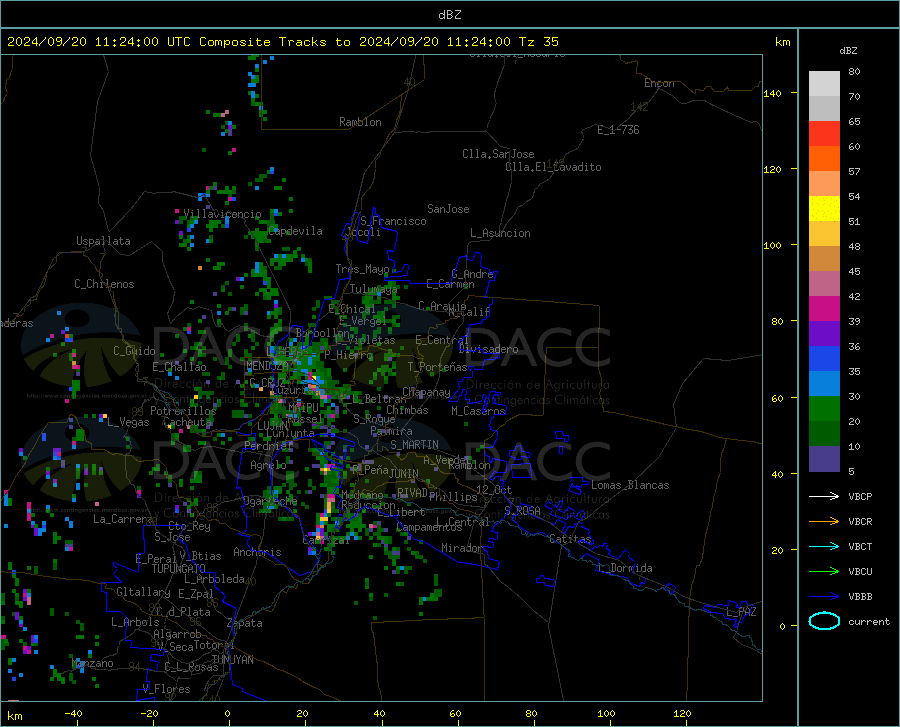Click the Villavicencio map label
The width and height of the screenshot is (900, 727).
[x=222, y=214]
